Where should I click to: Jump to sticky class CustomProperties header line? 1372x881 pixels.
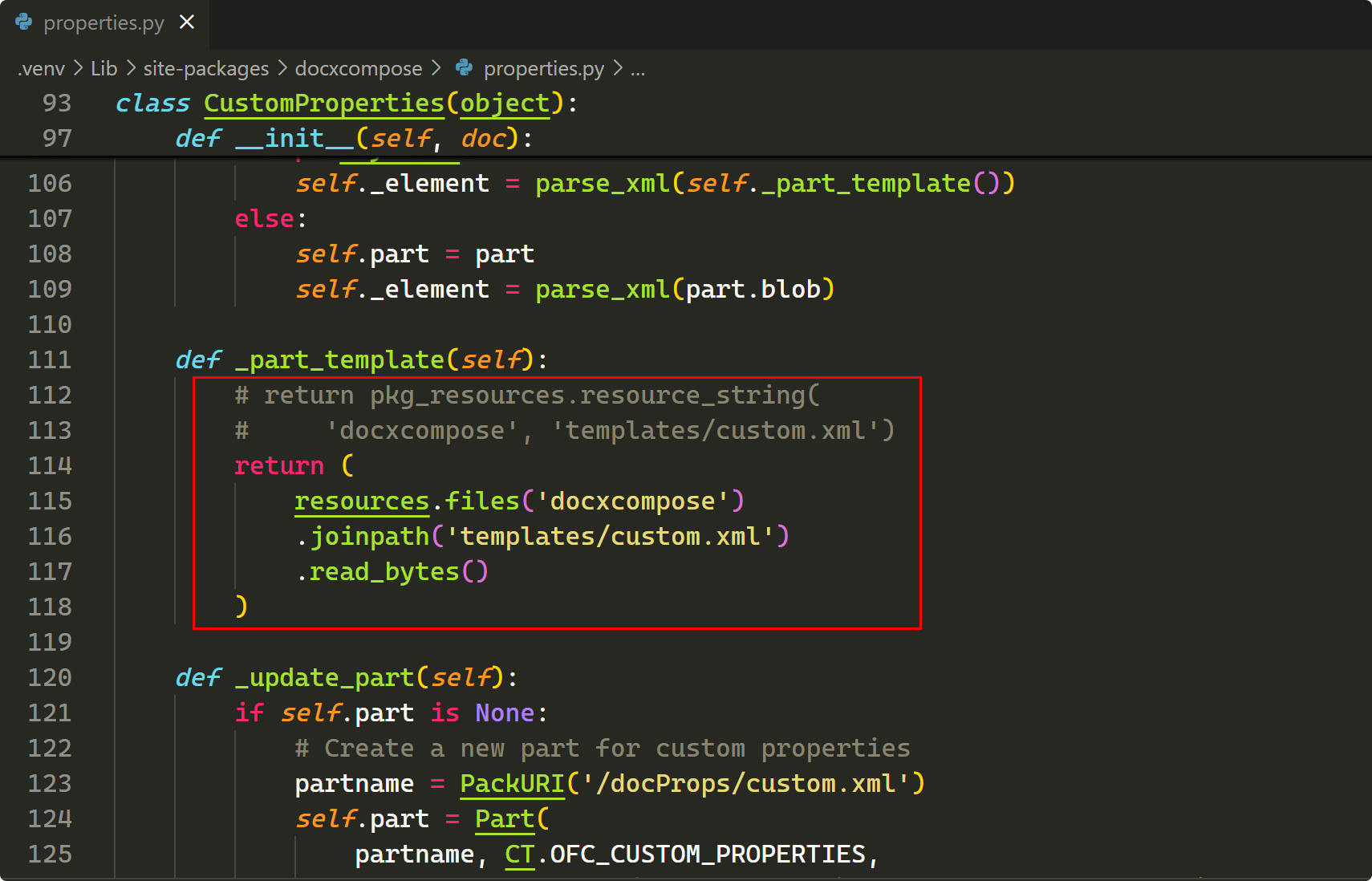pyautogui.click(x=323, y=104)
